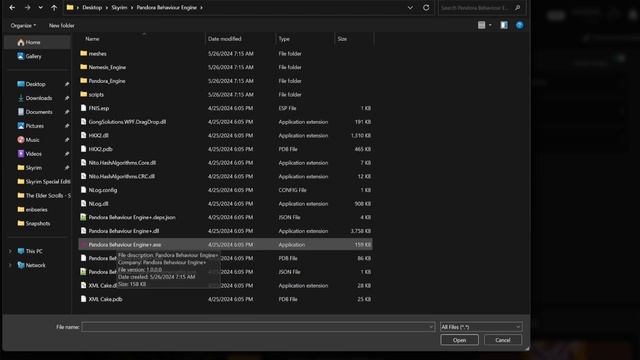The width and height of the screenshot is (640, 360).
Task: Select FNIS.esp file
Action: coord(225,108)
